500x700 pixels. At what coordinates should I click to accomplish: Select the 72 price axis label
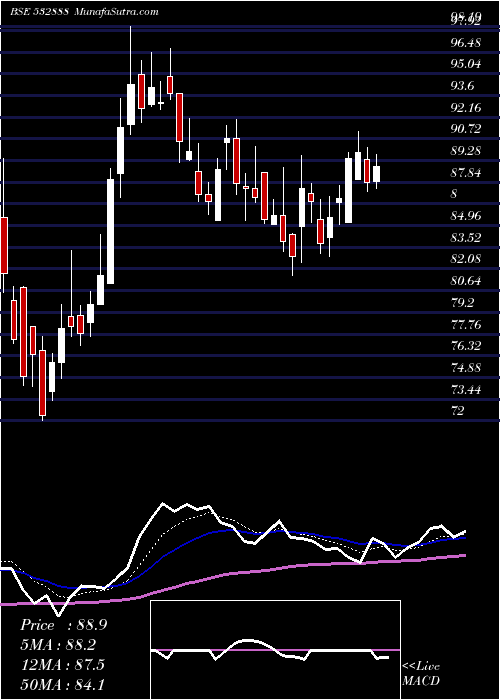[458, 411]
